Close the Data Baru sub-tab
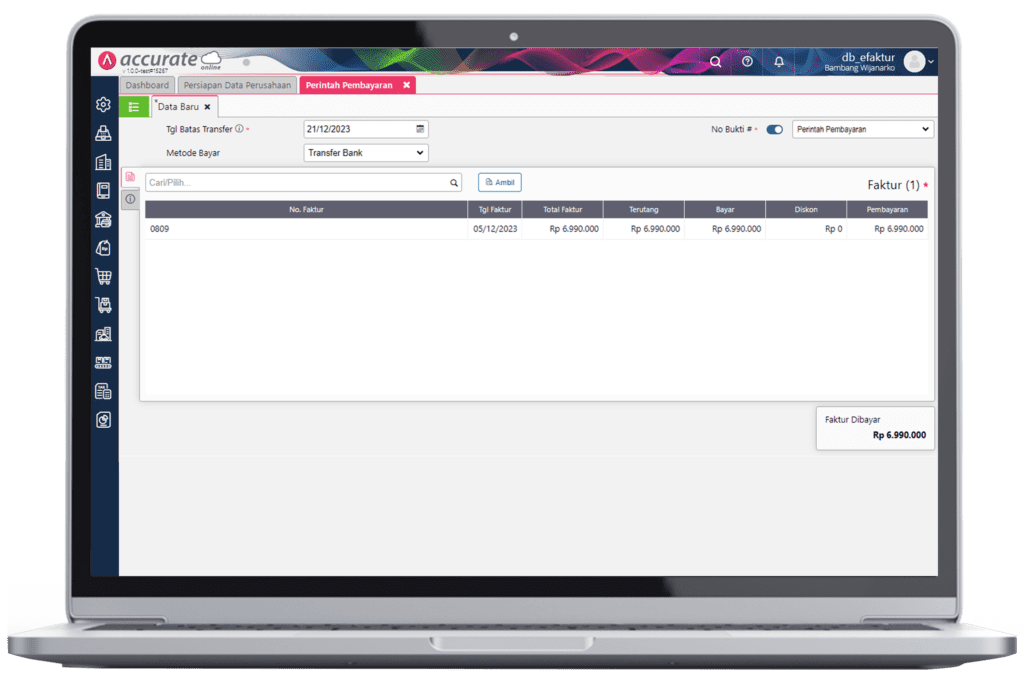The height and width of the screenshot is (683, 1024). click(x=208, y=107)
